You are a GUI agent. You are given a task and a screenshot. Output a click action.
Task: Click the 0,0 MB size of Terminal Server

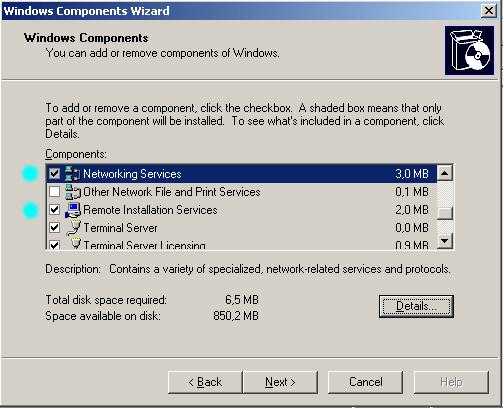click(412, 228)
